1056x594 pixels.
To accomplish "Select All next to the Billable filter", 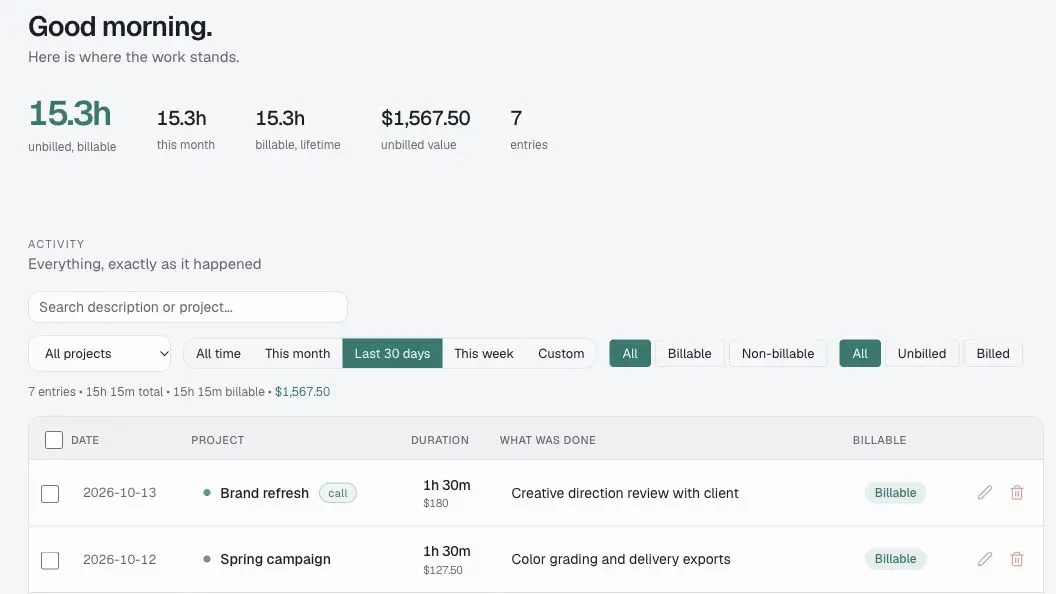I will tap(630, 354).
